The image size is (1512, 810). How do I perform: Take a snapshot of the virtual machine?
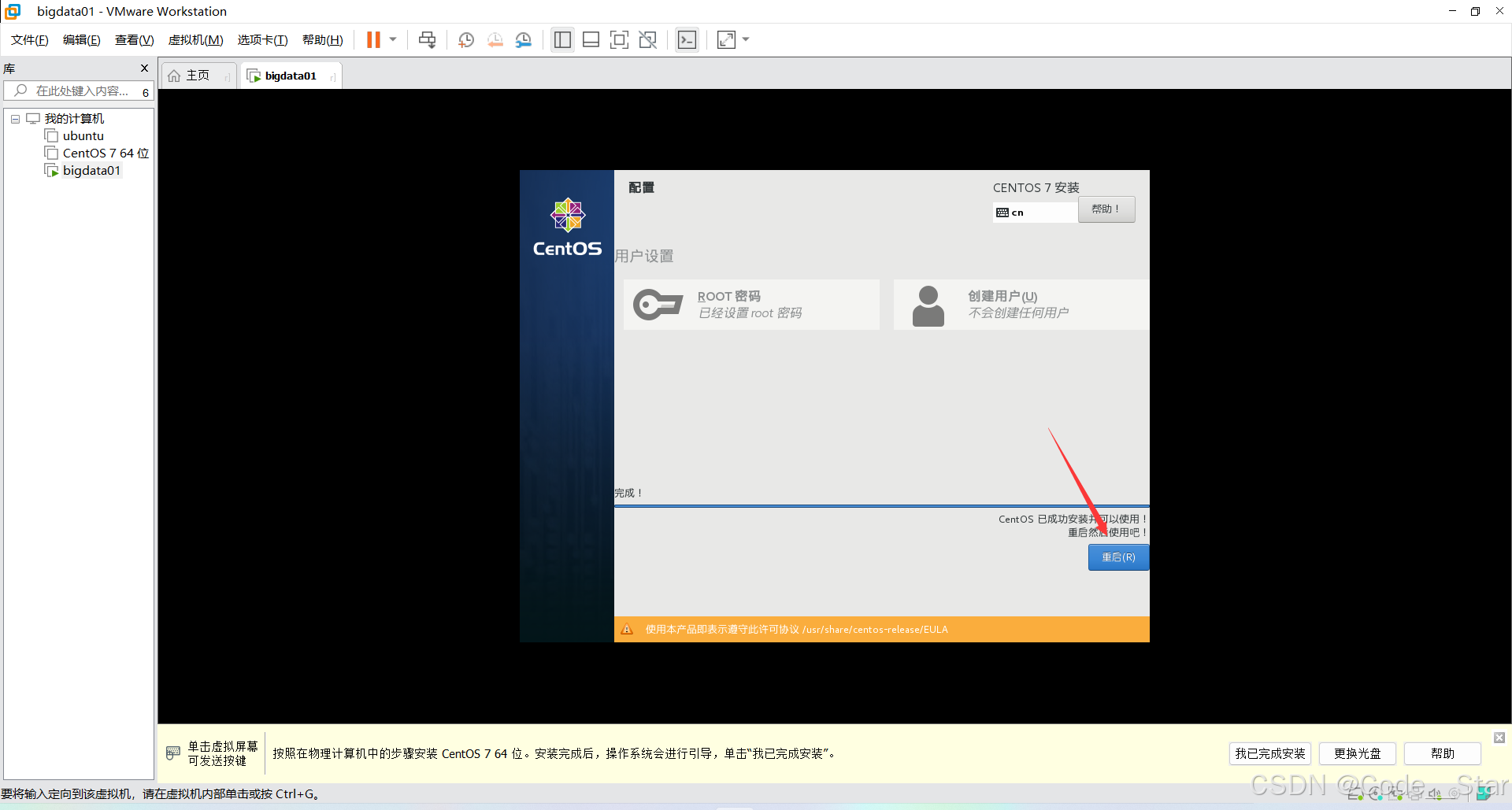click(466, 40)
